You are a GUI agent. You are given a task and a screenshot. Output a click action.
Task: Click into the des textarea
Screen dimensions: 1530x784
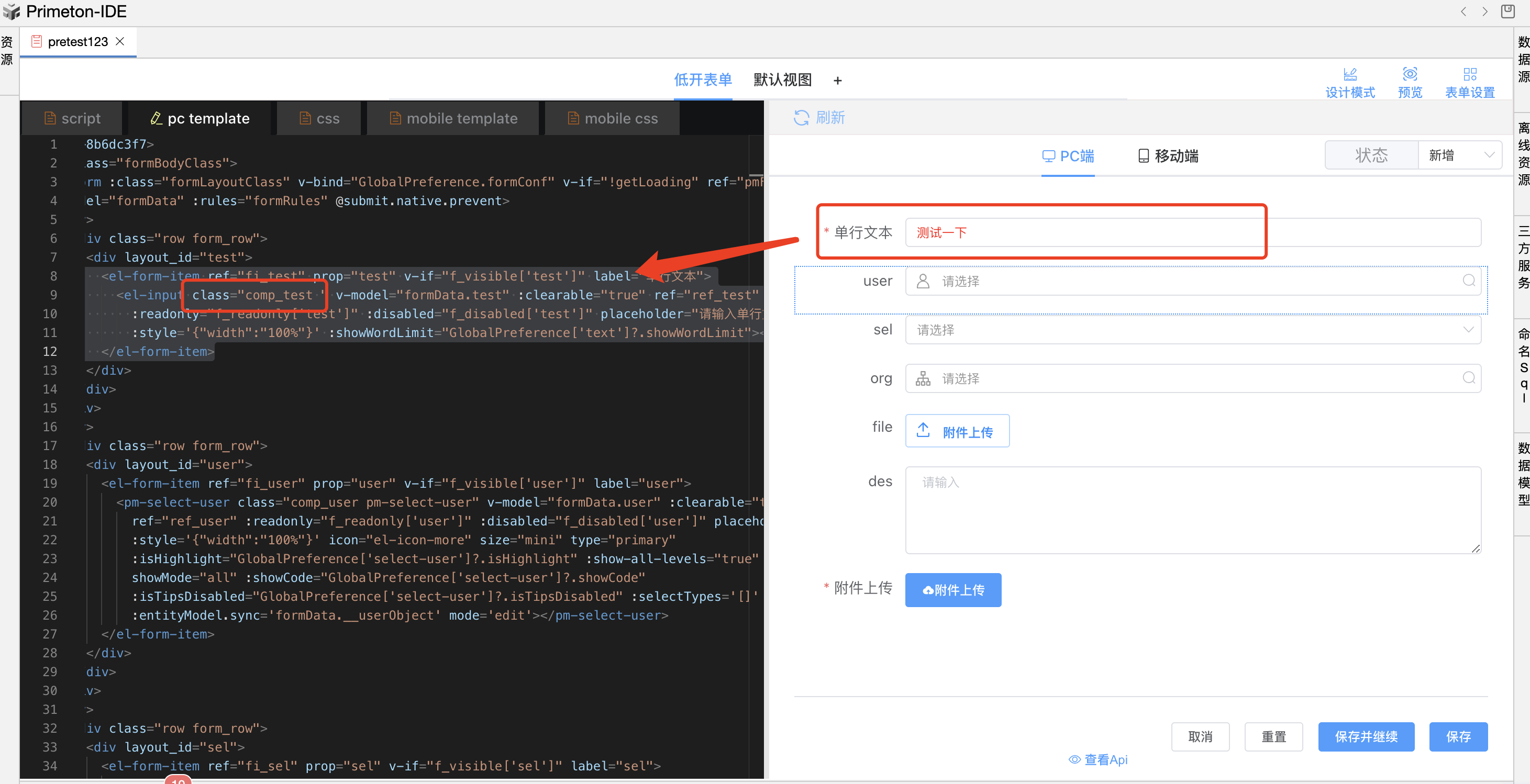(1192, 510)
